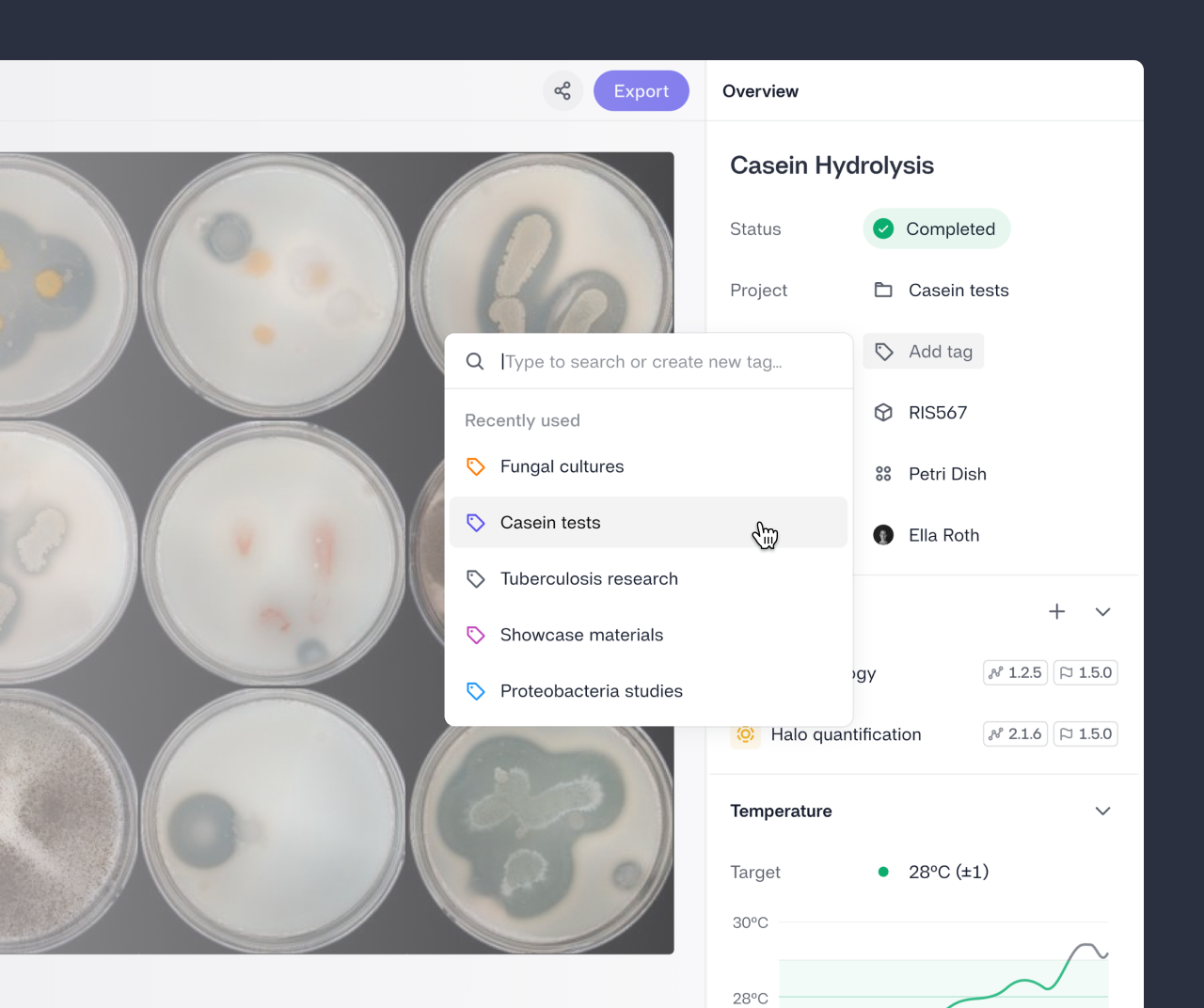Collapse the section with the chevron beside plus
Screen dimensions: 1204x1008
[1103, 612]
